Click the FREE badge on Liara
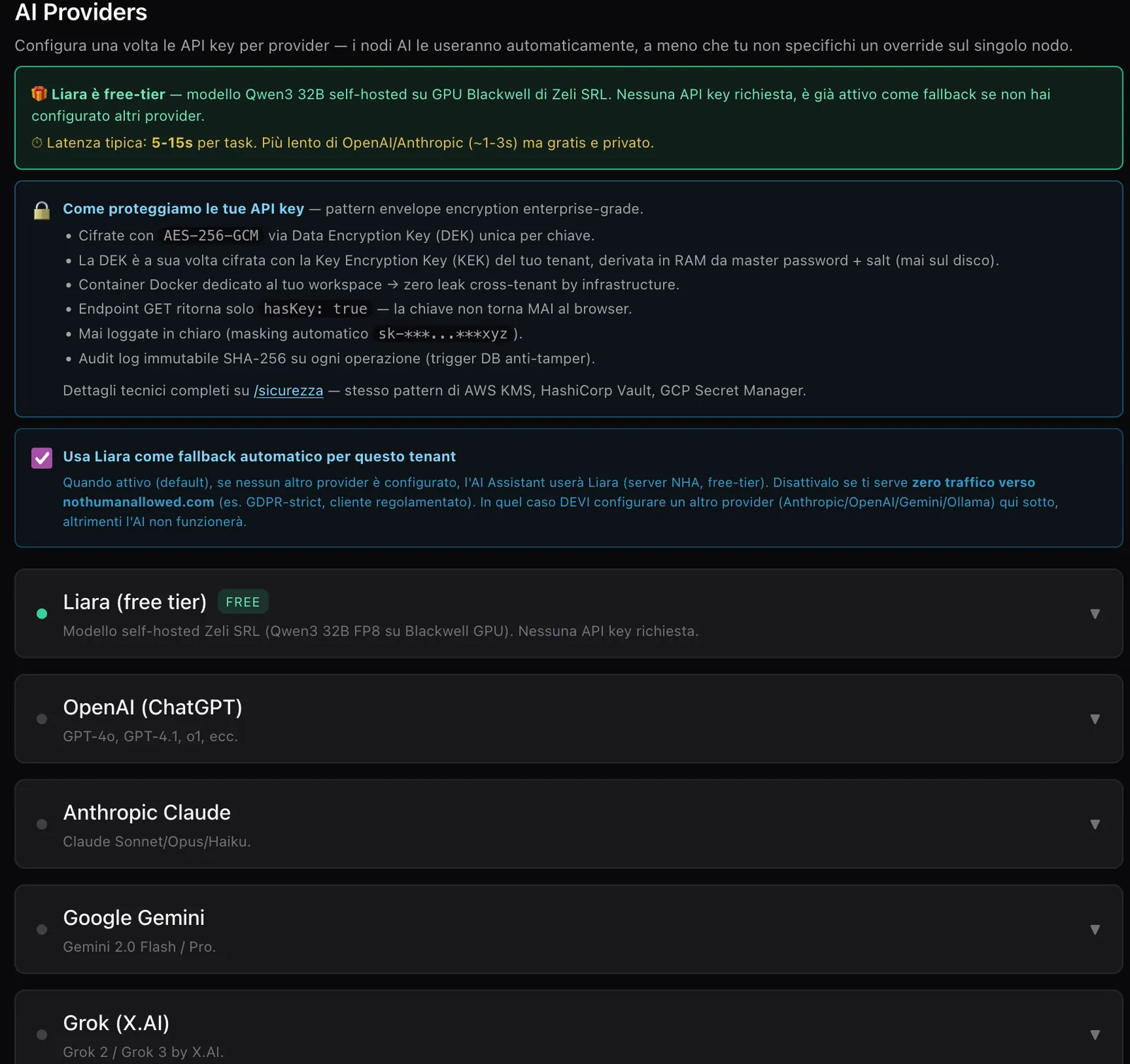1130x1064 pixels. click(243, 602)
